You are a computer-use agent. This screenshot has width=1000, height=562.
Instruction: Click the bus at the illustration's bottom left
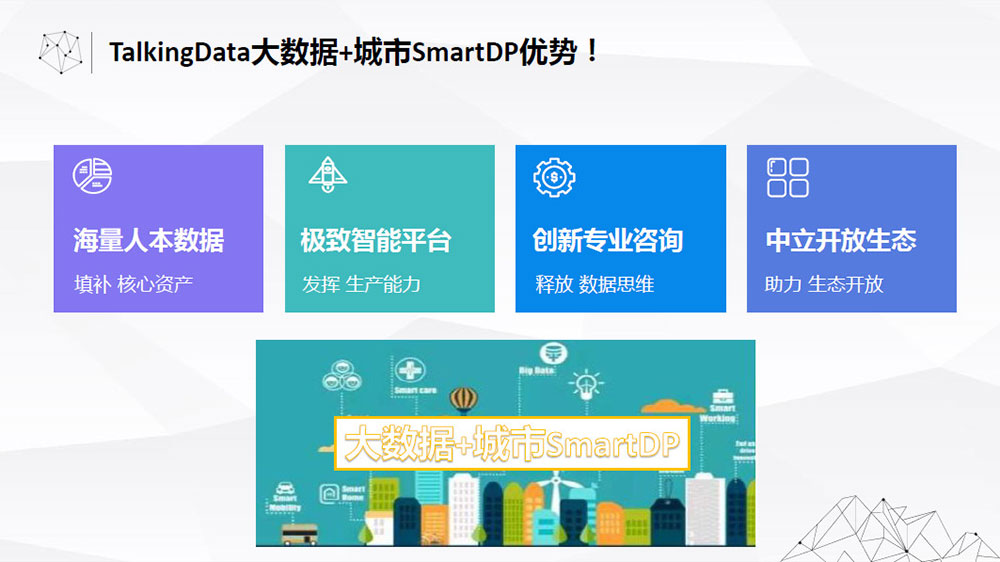click(300, 535)
